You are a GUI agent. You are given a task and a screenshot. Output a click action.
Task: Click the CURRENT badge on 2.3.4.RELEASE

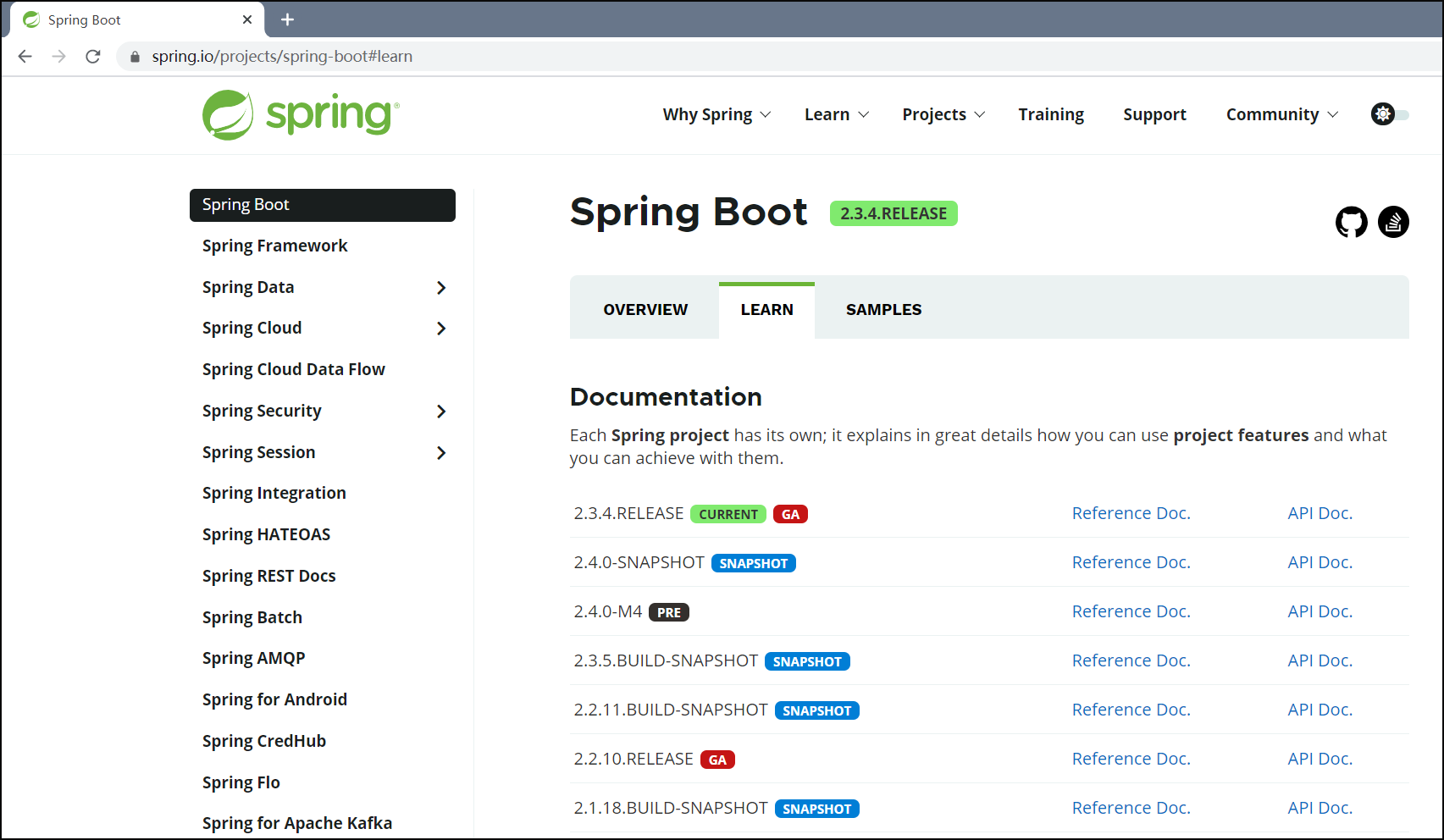coord(728,514)
